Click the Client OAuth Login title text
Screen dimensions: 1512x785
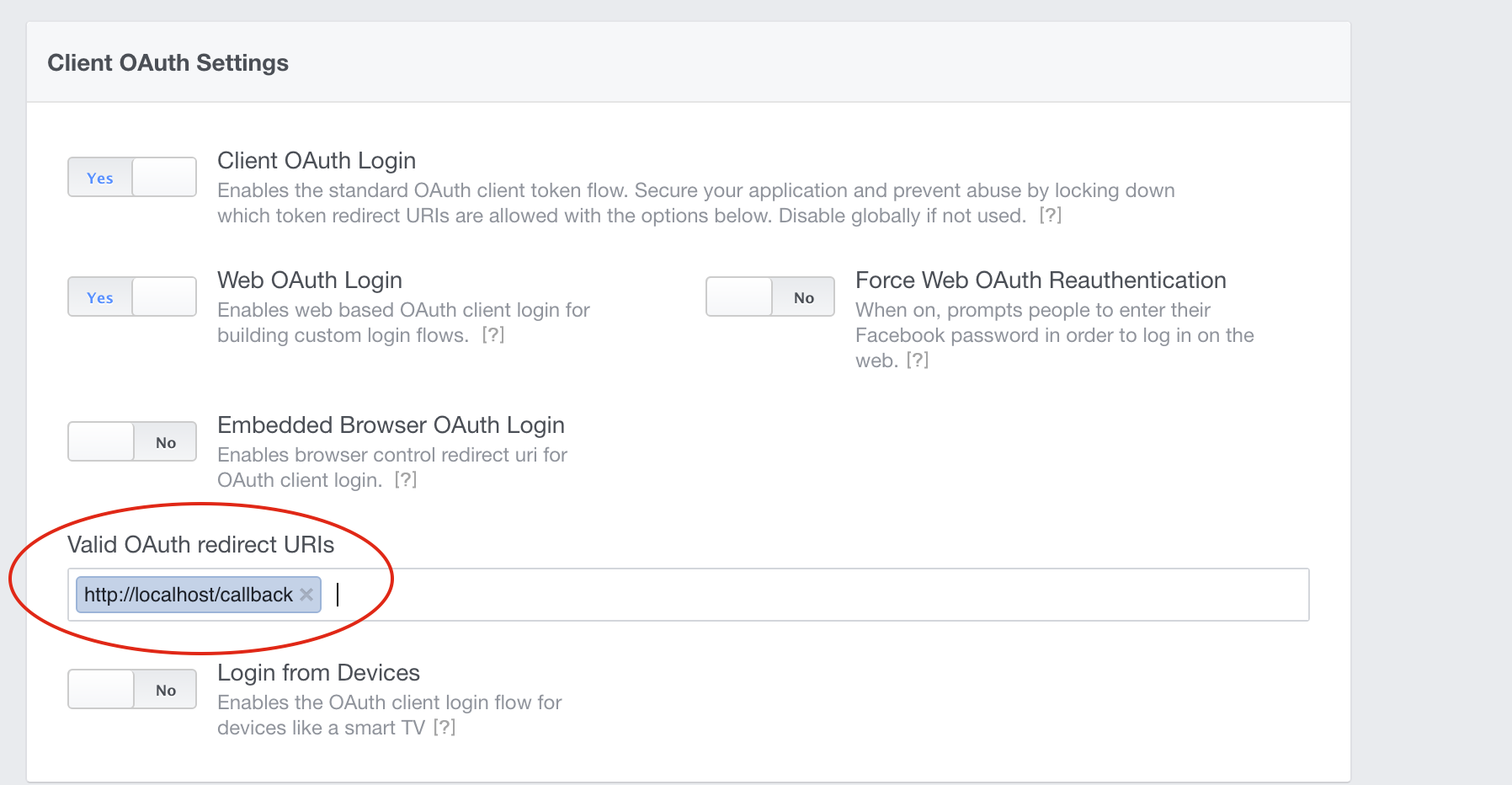click(317, 161)
